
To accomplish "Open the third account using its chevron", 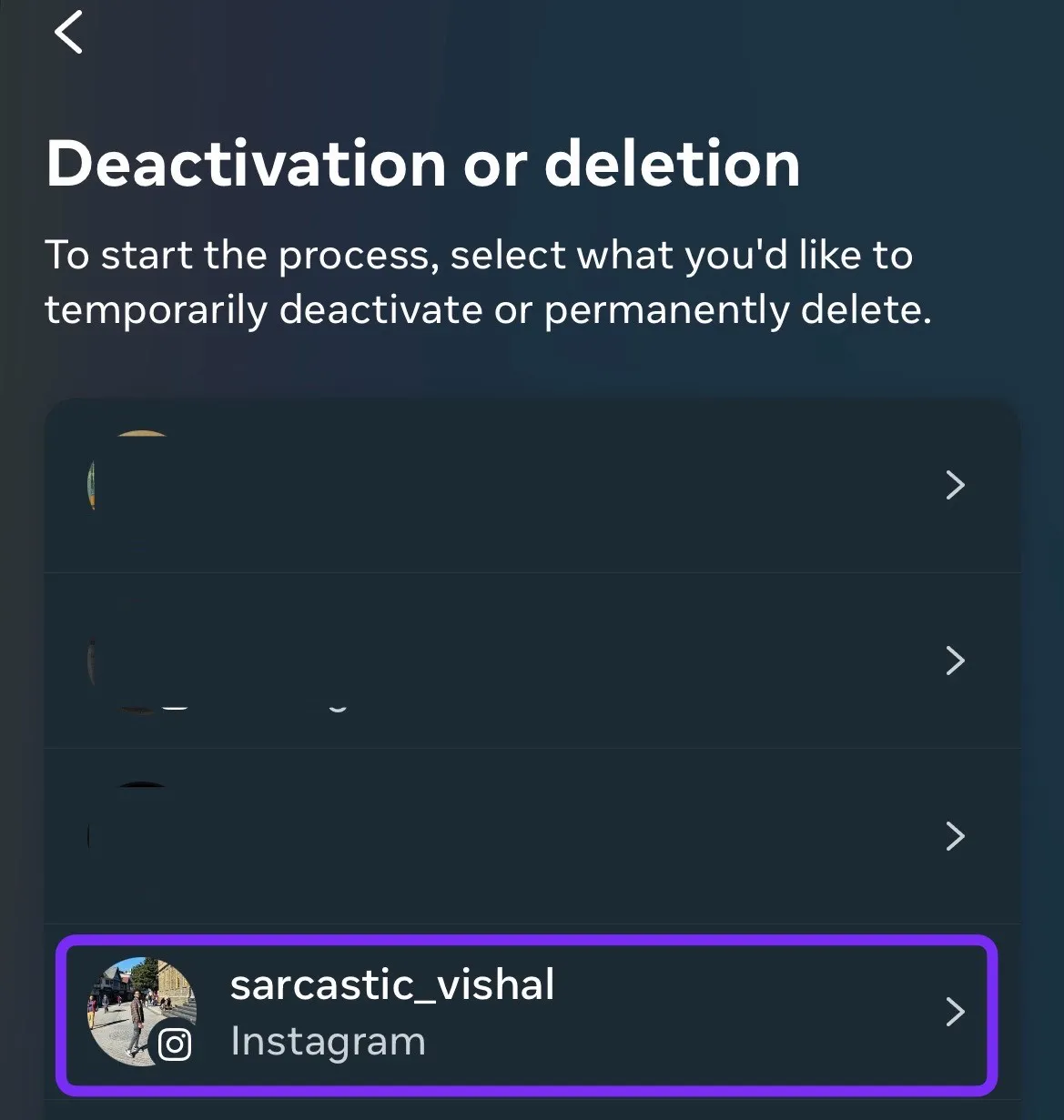I will [955, 836].
